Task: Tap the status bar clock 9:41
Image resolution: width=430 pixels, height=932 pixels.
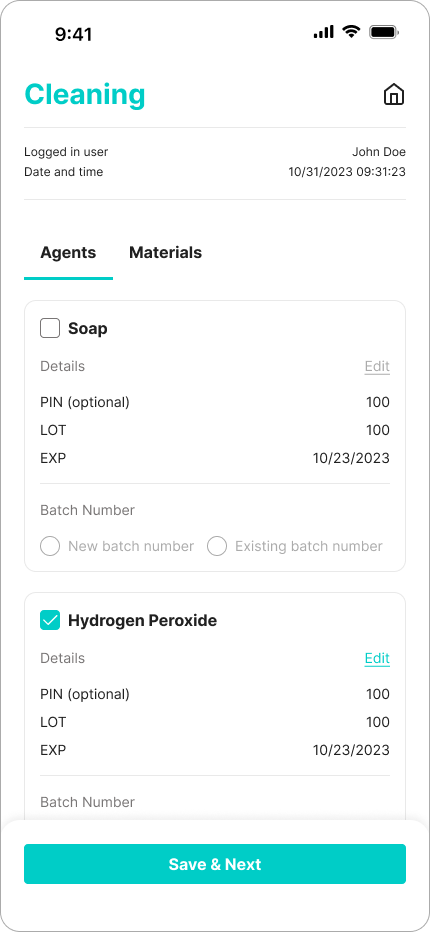Action: tap(74, 34)
